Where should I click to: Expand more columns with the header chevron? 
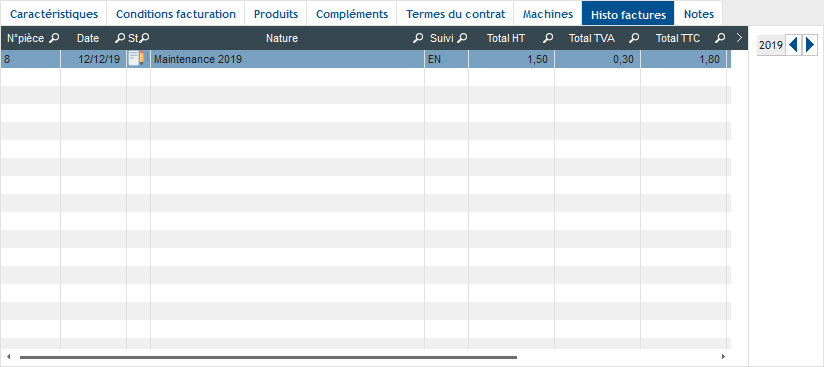click(739, 38)
